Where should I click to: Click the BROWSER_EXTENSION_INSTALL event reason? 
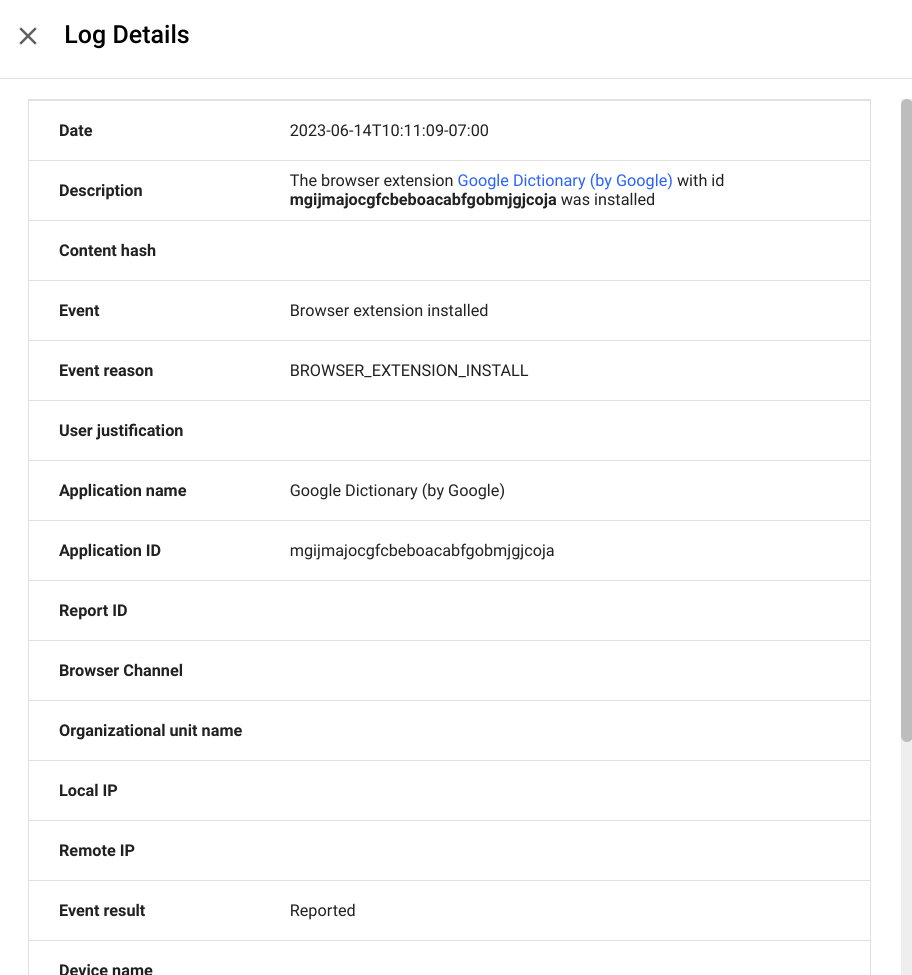(408, 371)
